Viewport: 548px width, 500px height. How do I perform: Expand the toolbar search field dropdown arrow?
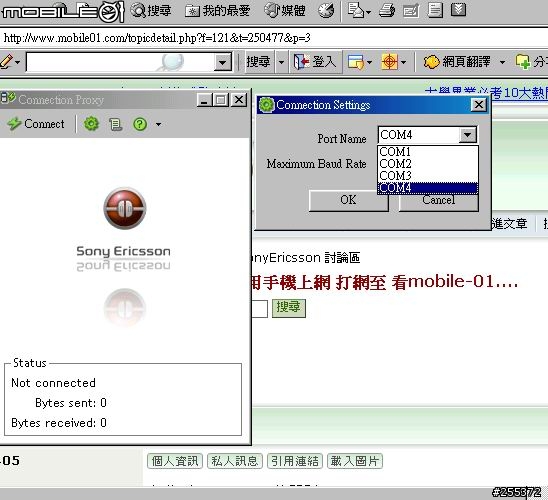point(222,63)
